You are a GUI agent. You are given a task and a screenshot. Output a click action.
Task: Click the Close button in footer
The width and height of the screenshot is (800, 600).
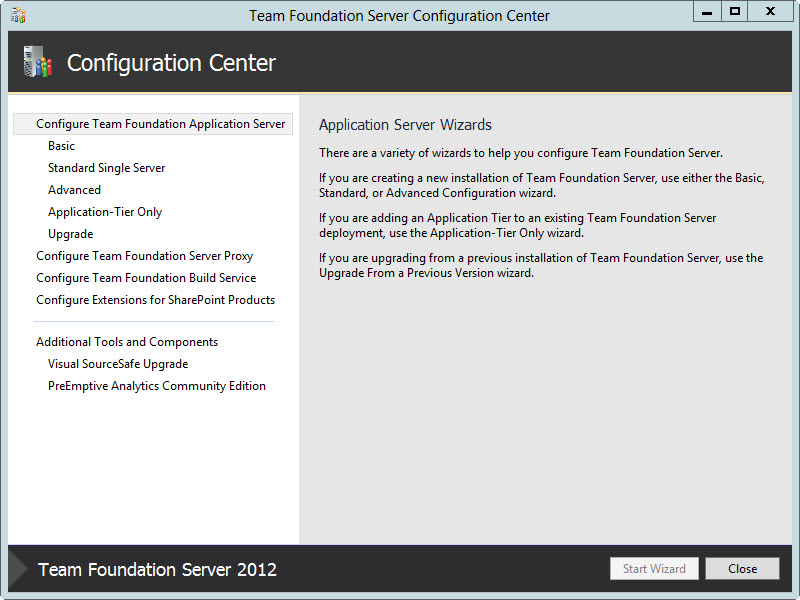[x=742, y=568]
